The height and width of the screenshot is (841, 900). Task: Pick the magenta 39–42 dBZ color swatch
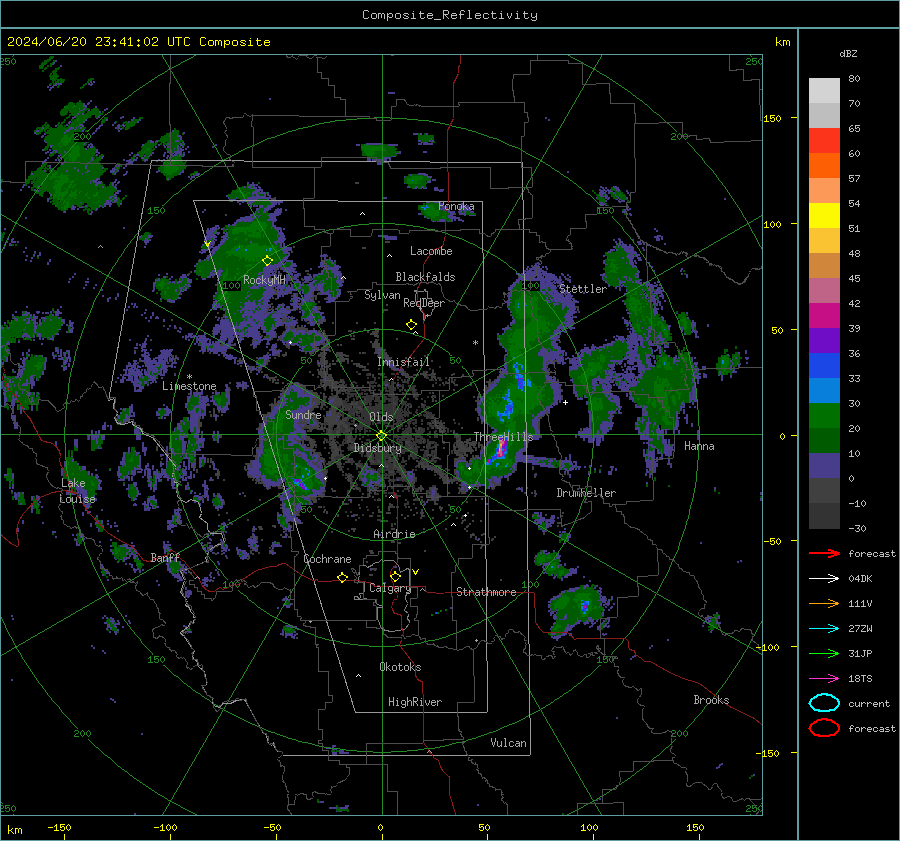pyautogui.click(x=824, y=316)
